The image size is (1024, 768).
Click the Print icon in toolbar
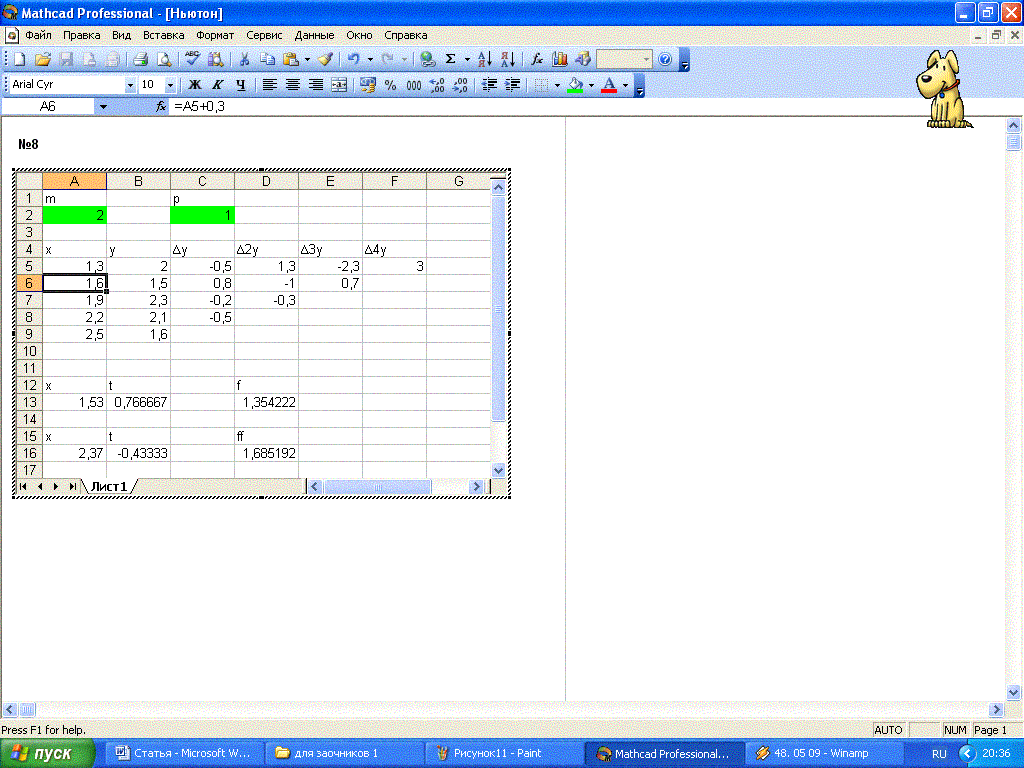pos(141,60)
